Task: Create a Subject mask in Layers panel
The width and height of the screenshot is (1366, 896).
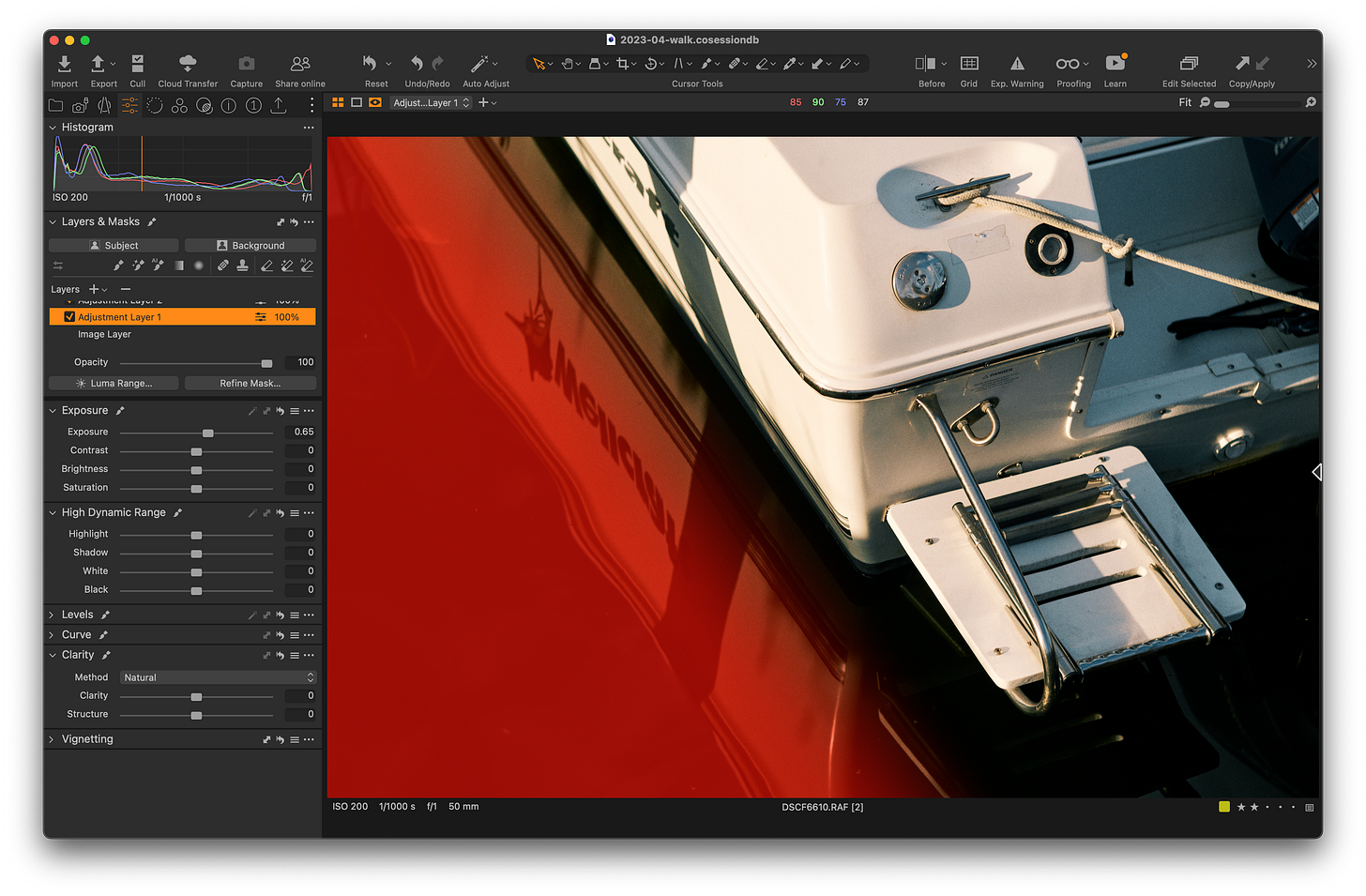Action: pyautogui.click(x=113, y=244)
